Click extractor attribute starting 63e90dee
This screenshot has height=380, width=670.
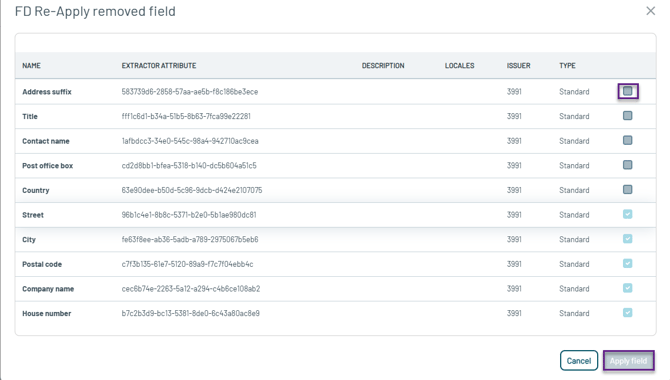(192, 190)
